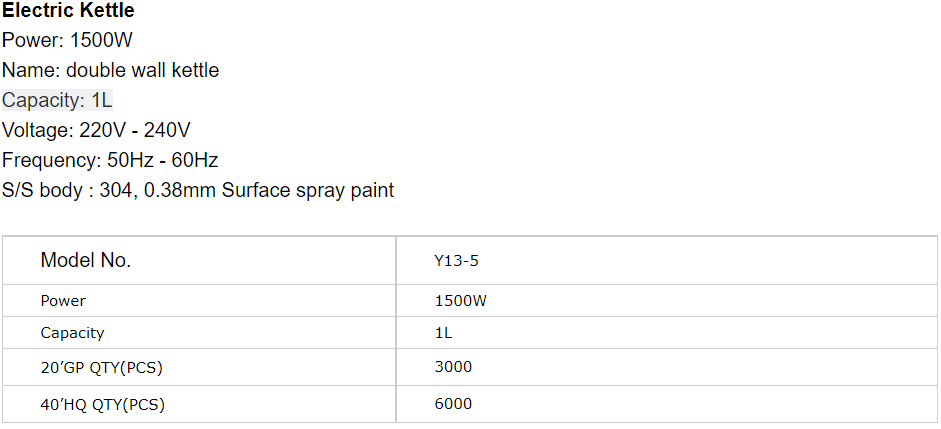941x429 pixels.
Task: Click the Voltage: 220V - 240V line
Action: 96,130
